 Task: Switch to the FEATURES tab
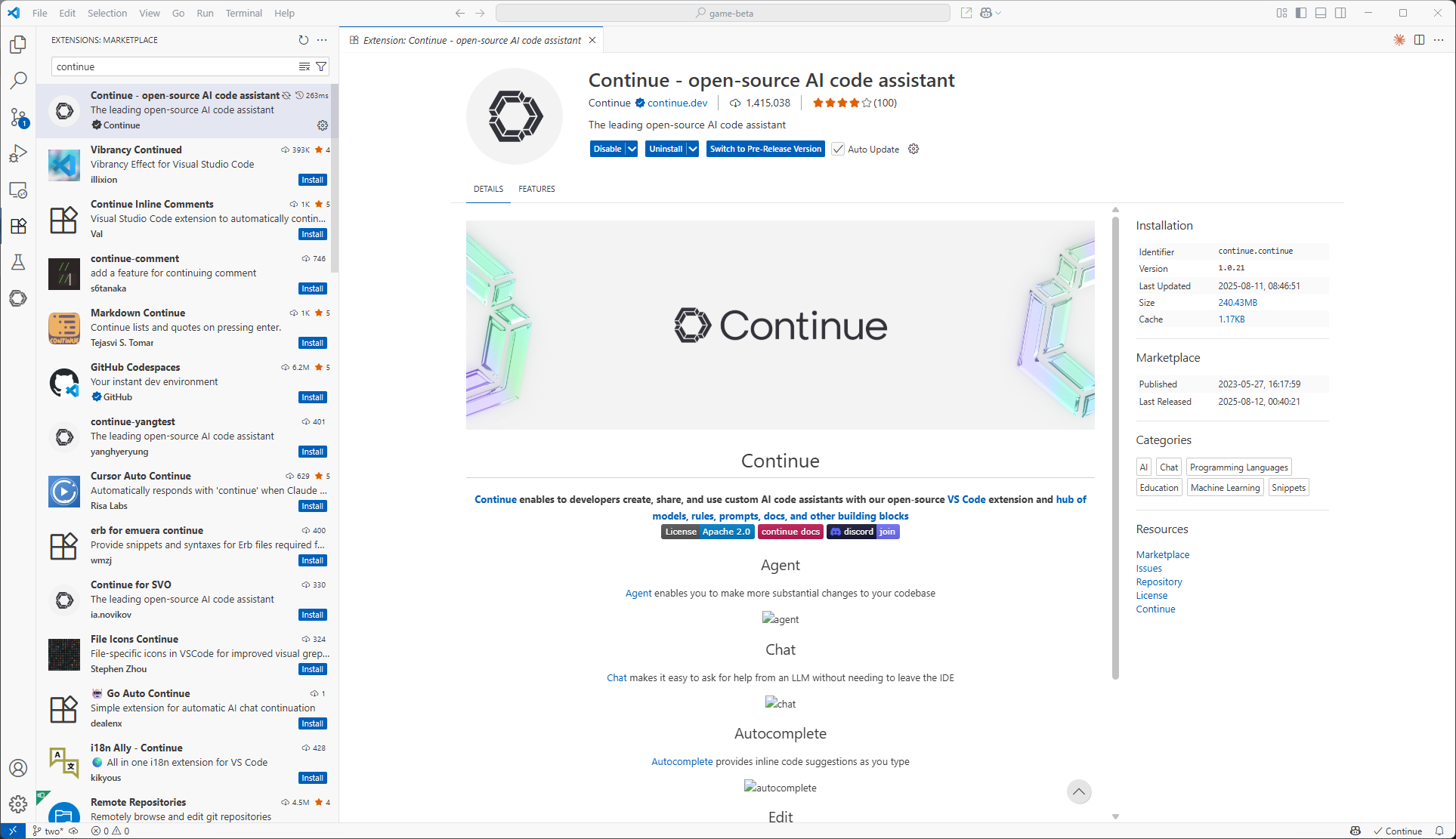(536, 189)
